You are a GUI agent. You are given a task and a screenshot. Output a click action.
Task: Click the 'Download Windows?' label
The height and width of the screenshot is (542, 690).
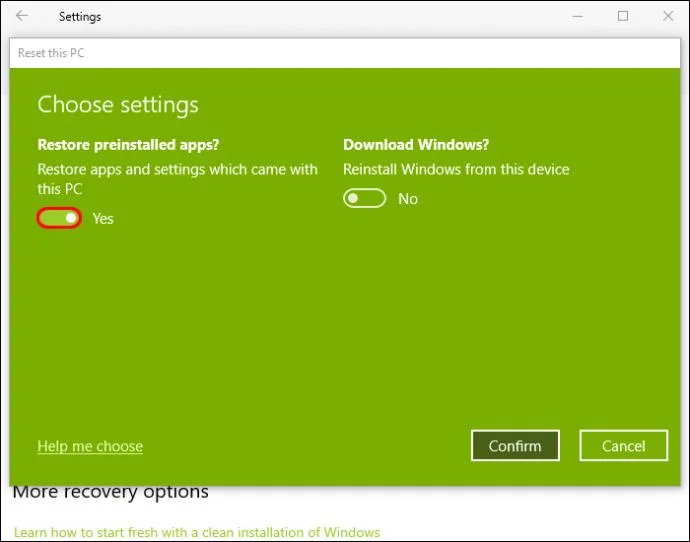point(416,145)
